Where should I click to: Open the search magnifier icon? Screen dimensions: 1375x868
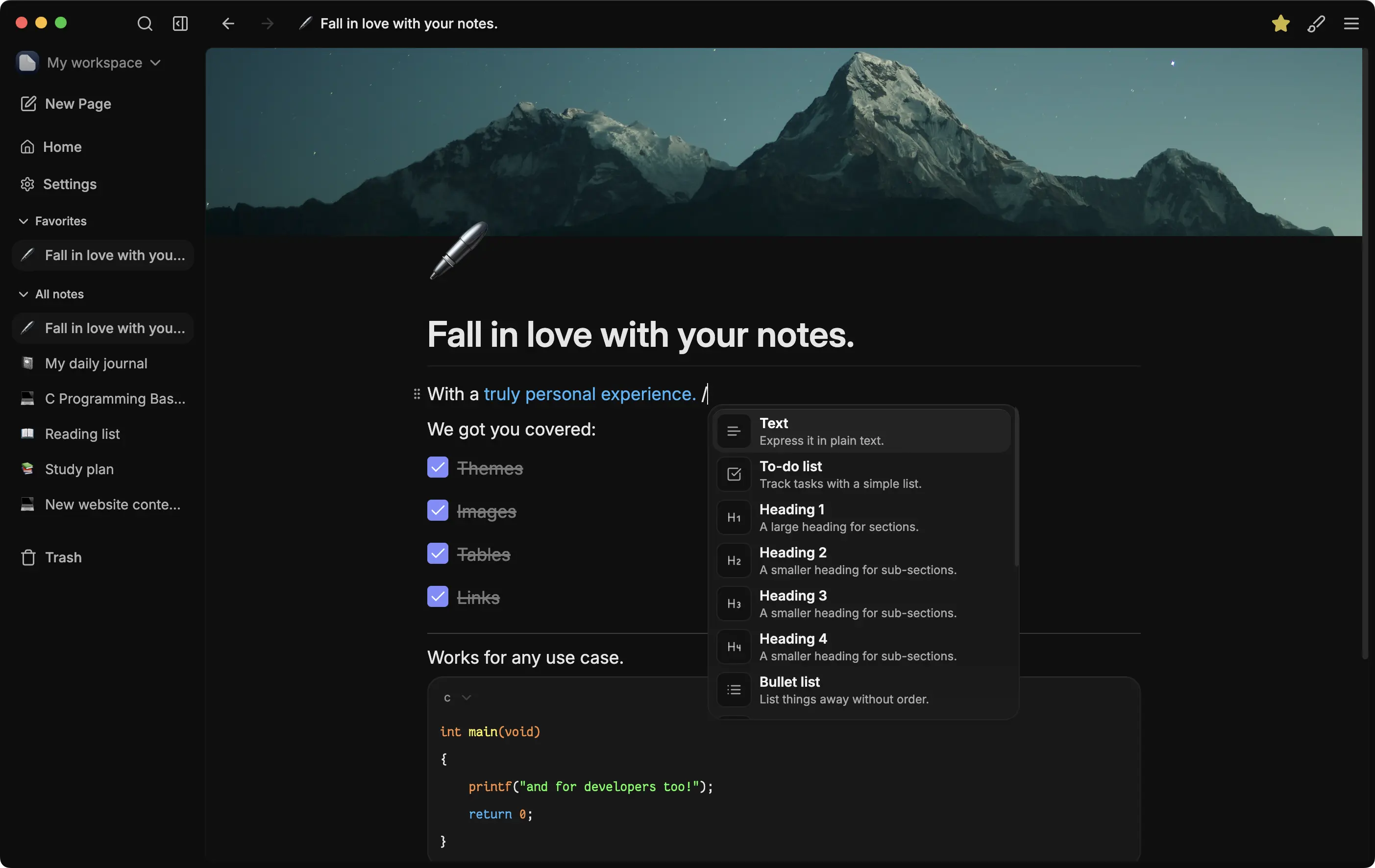point(145,24)
